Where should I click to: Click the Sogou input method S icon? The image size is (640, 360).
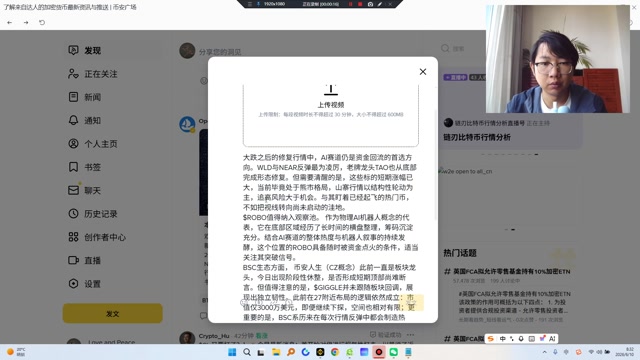coord(491,339)
